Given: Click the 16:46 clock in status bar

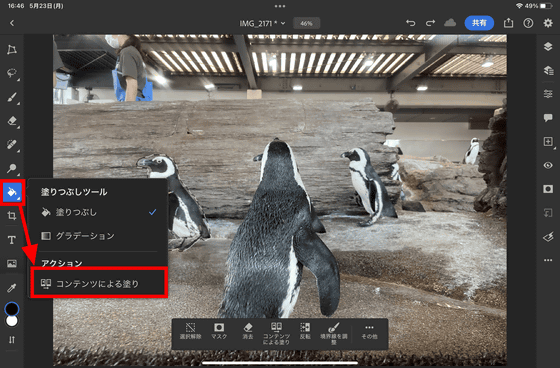Looking at the screenshot, I should click(15, 6).
